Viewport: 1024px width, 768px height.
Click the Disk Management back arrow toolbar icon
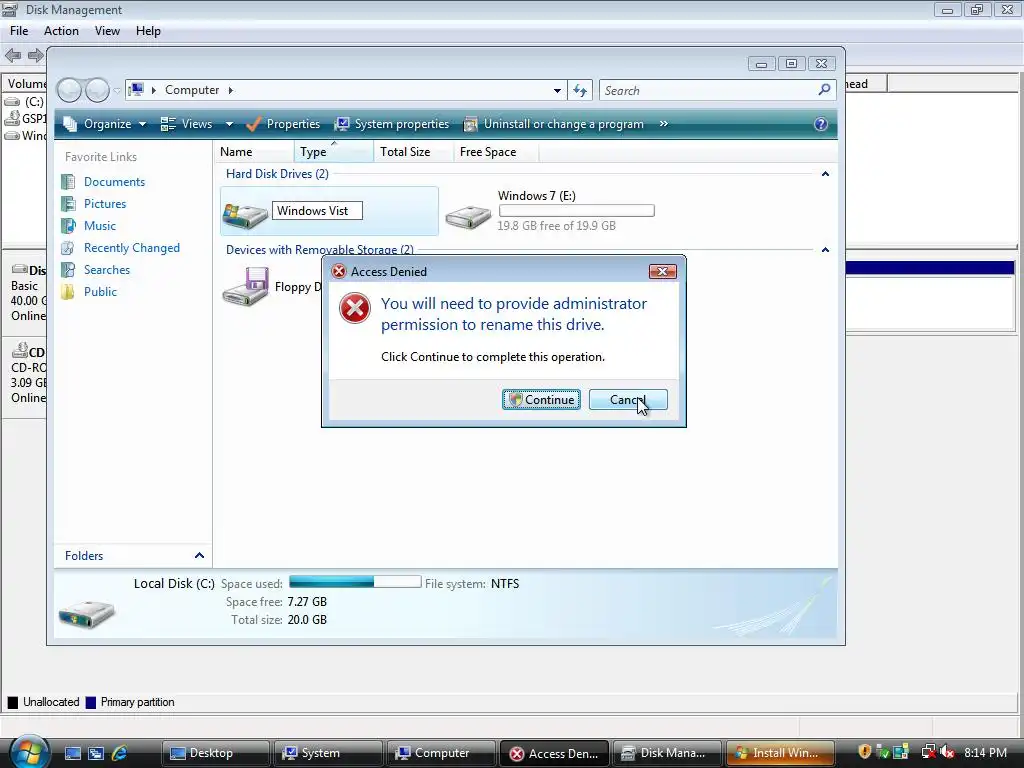(x=13, y=56)
